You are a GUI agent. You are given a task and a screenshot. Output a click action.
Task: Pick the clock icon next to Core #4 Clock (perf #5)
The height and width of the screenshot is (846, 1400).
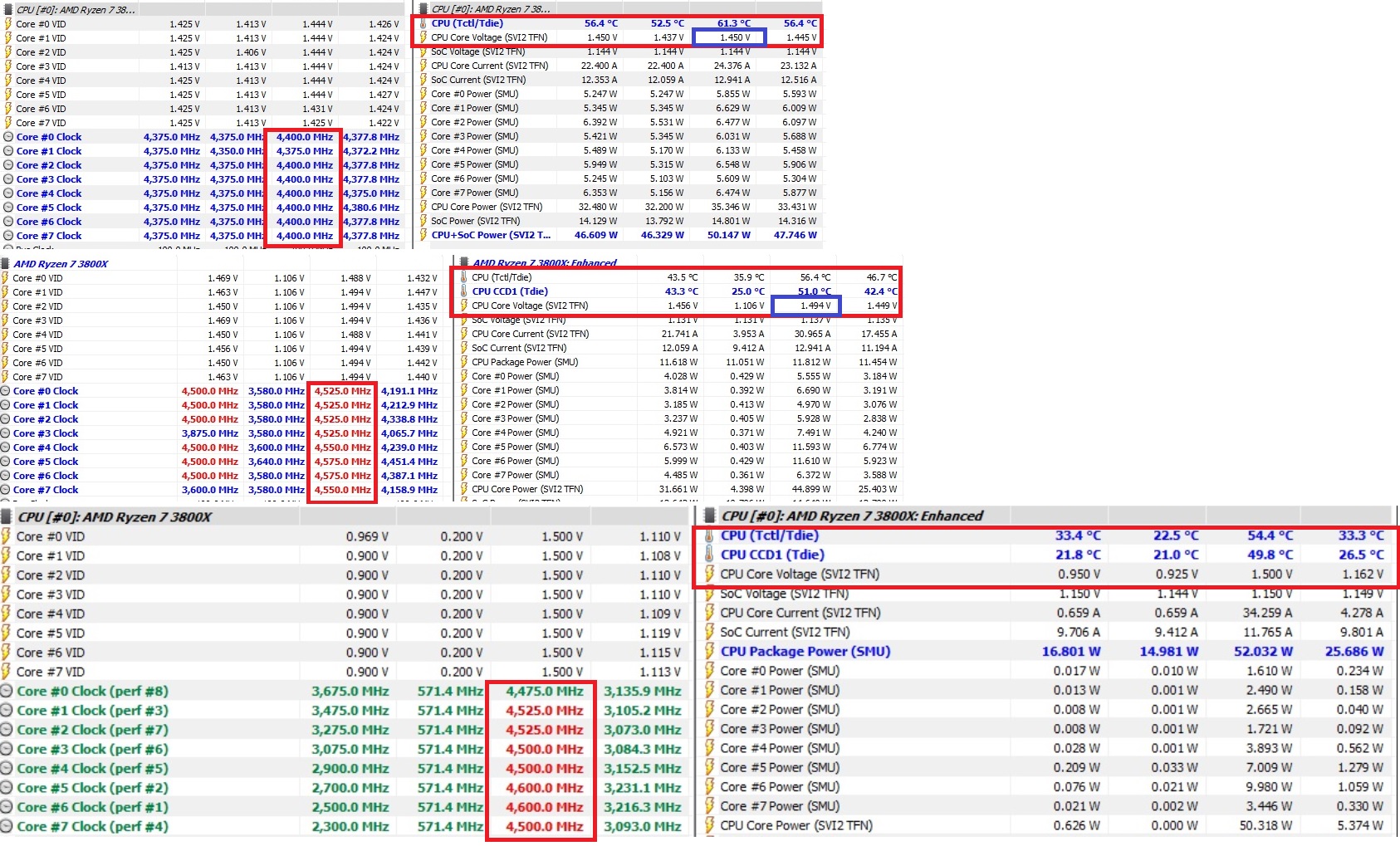click(x=7, y=768)
